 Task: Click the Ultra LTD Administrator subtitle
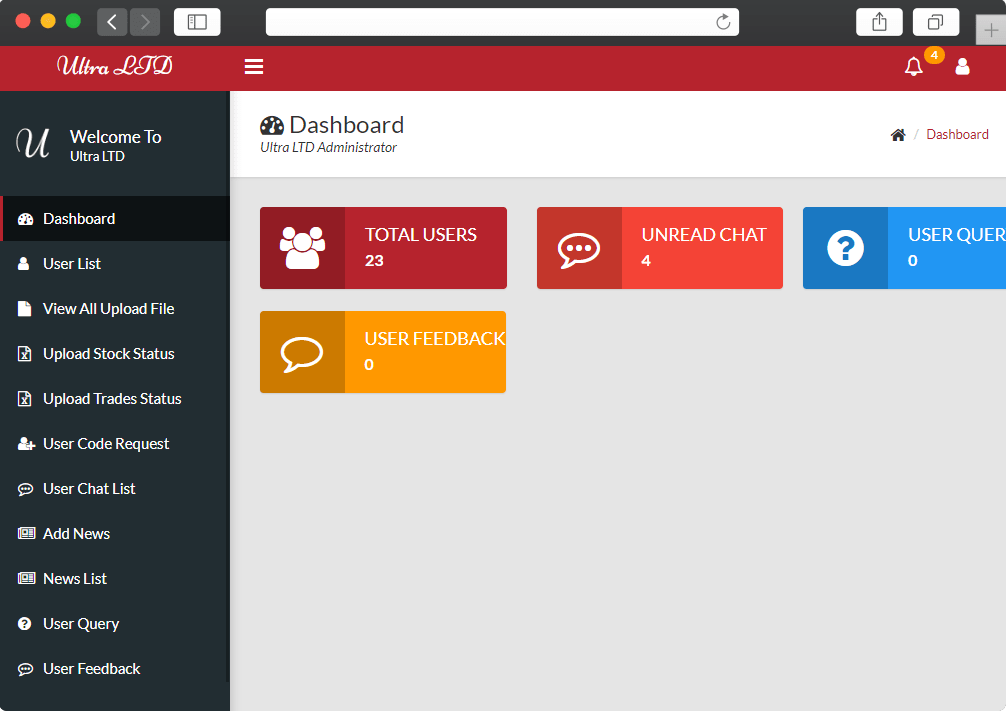coord(328,148)
